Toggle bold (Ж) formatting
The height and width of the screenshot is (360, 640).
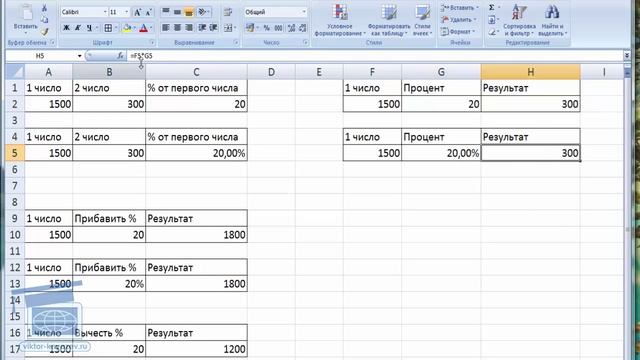coord(66,28)
